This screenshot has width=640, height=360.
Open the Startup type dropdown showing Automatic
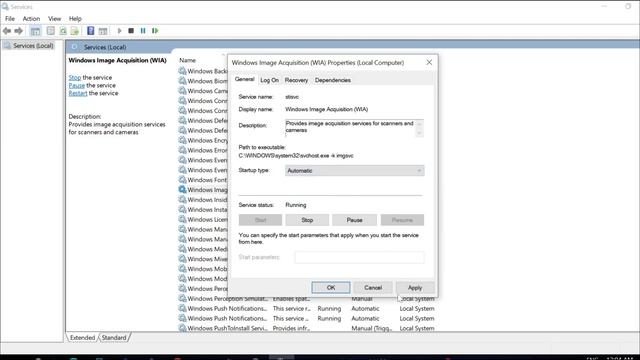click(x=354, y=171)
